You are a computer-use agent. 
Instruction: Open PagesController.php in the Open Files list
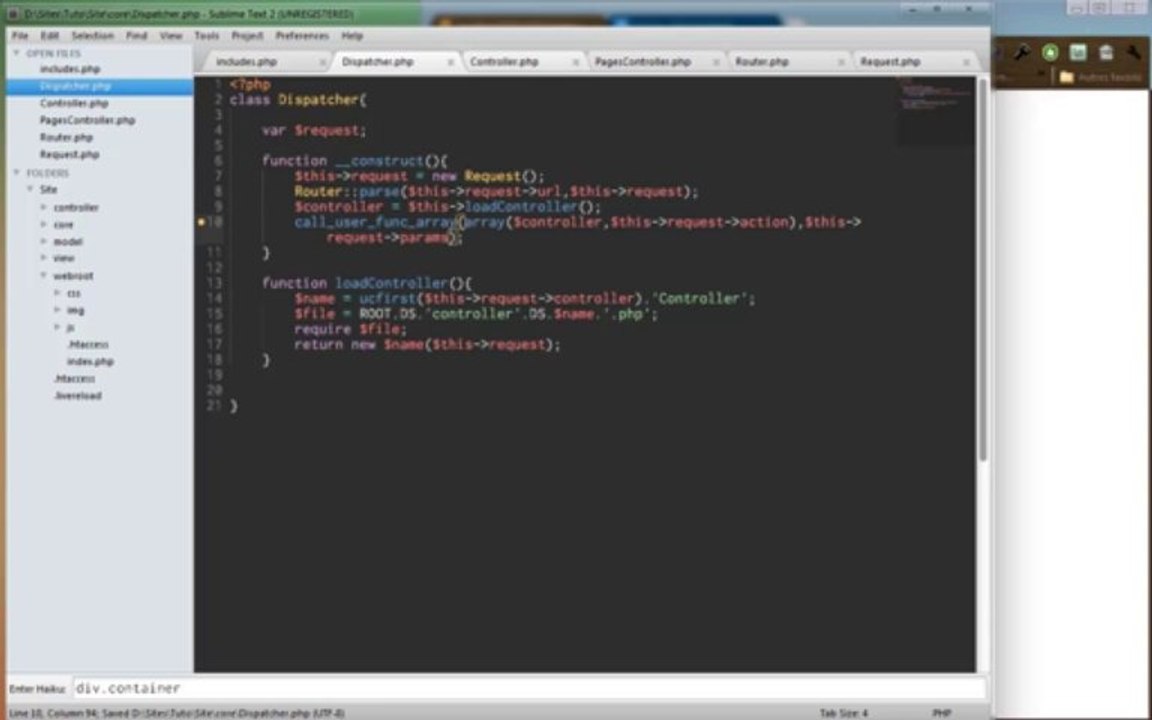point(87,120)
